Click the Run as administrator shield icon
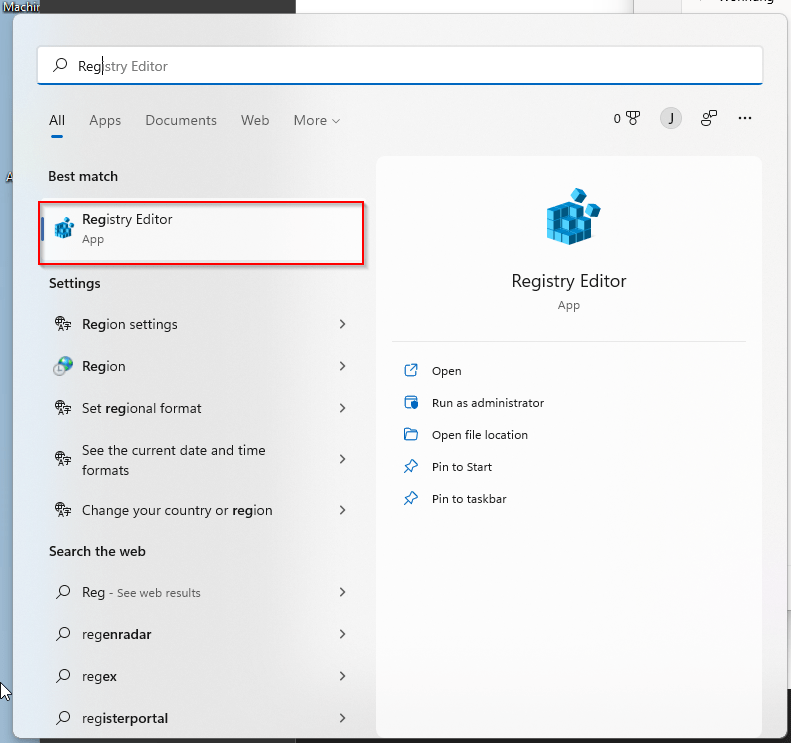This screenshot has height=743, width=791. 410,403
